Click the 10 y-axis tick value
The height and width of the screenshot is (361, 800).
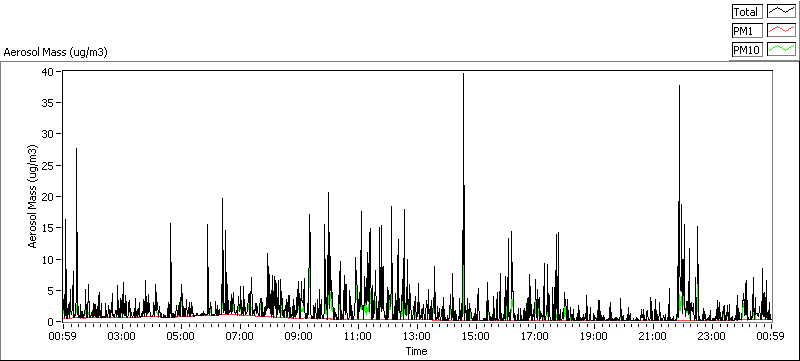[x=47, y=259]
